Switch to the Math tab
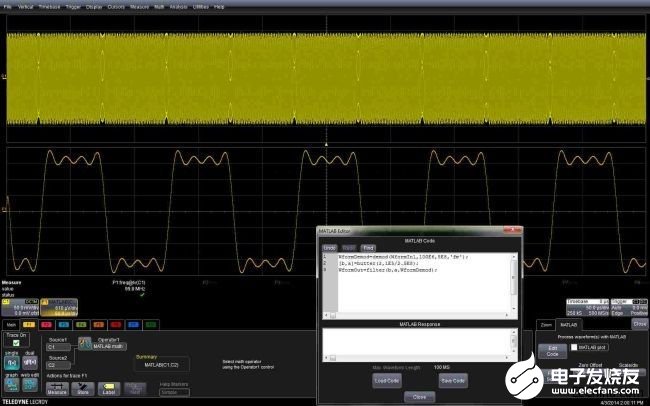Image resolution: width=650 pixels, height=406 pixels. [11, 325]
